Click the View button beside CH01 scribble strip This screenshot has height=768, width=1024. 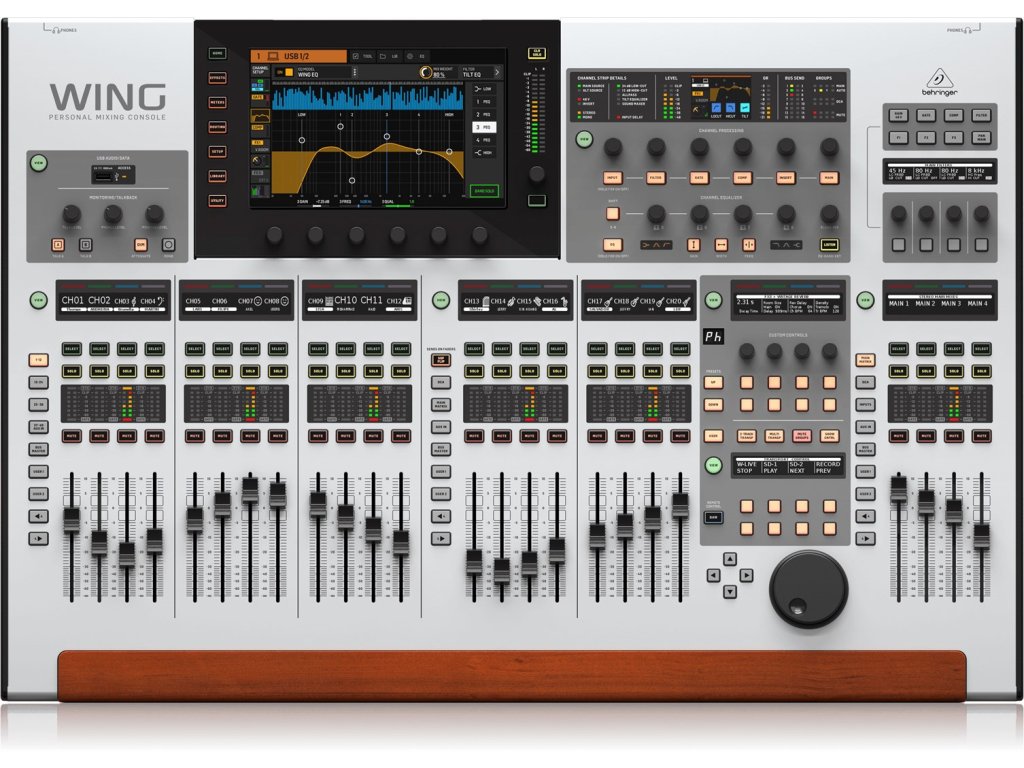coord(39,300)
